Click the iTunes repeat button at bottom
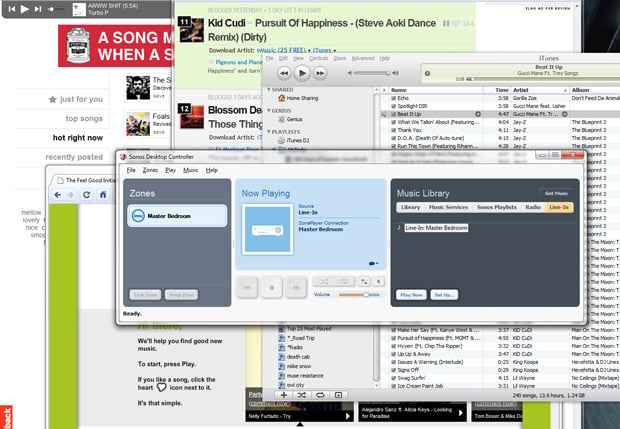 [320, 395]
